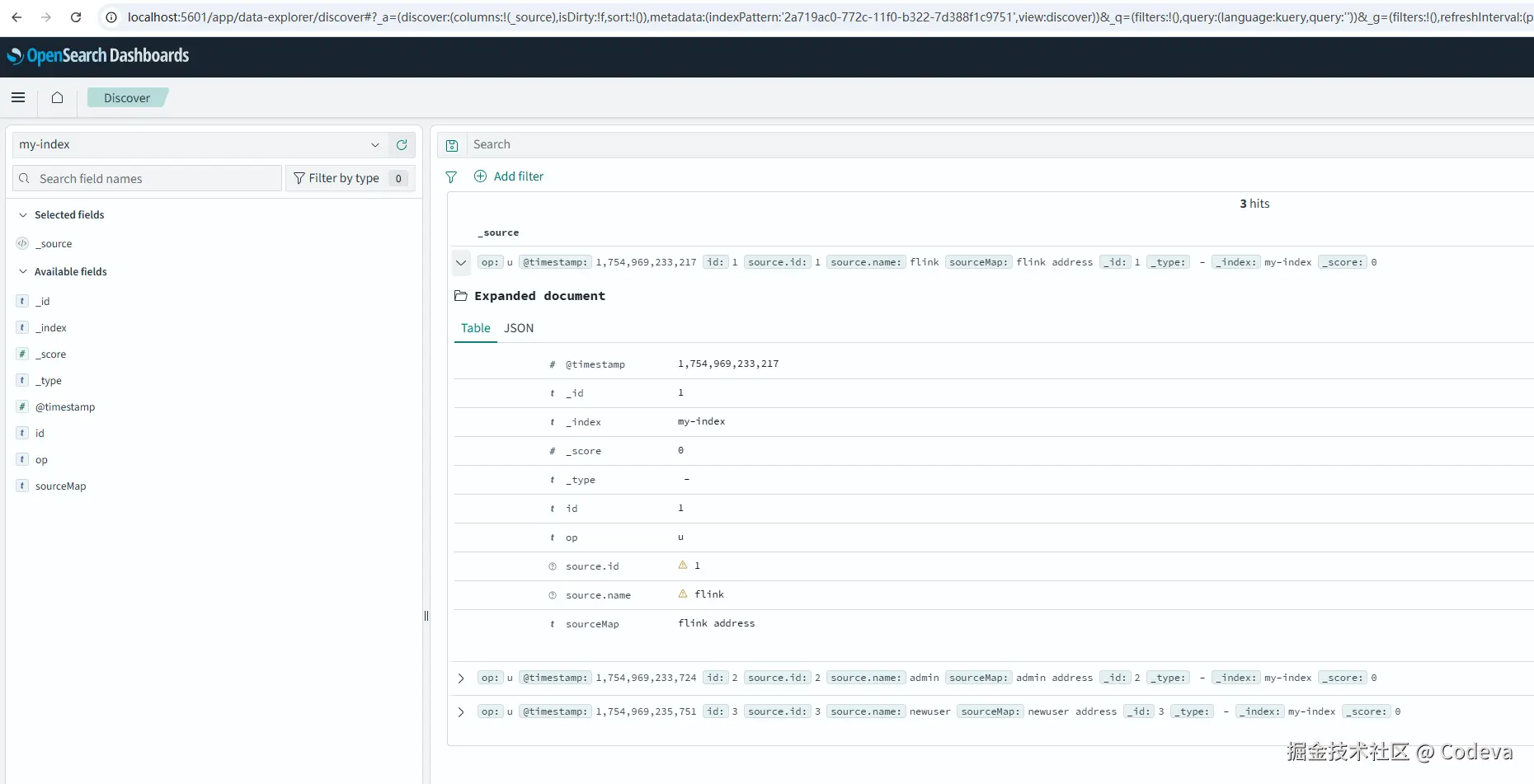Collapse the expanded first document row
The image size is (1534, 784).
point(461,263)
